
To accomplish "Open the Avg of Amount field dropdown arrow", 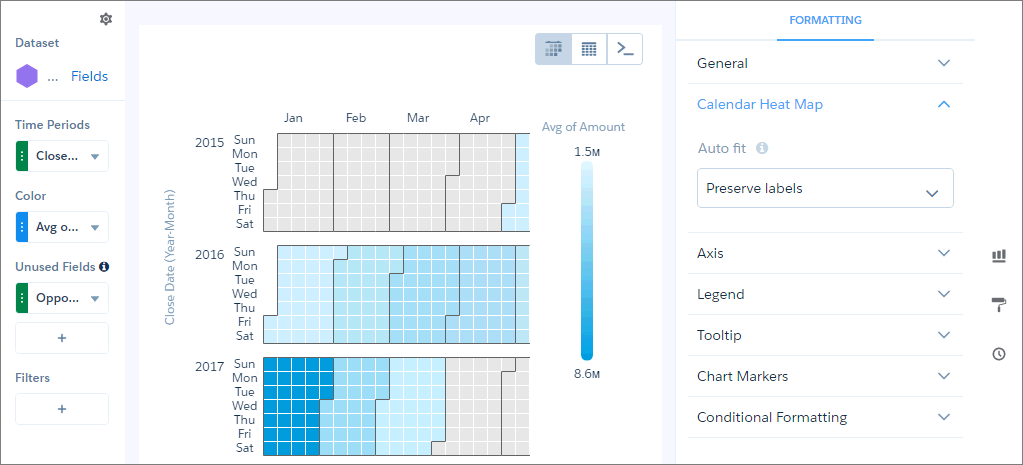I will (95, 228).
